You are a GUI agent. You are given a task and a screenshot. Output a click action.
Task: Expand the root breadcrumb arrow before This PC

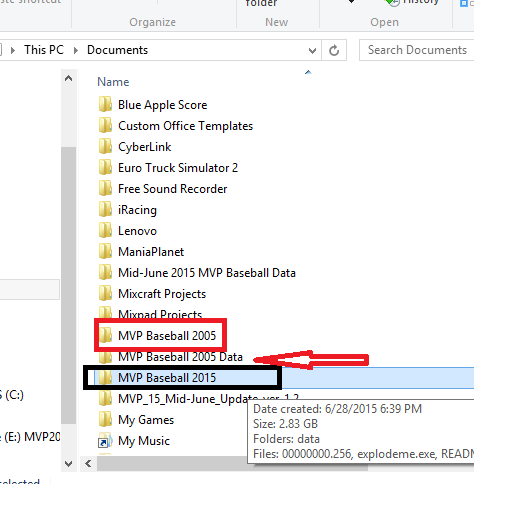click(x=13, y=50)
